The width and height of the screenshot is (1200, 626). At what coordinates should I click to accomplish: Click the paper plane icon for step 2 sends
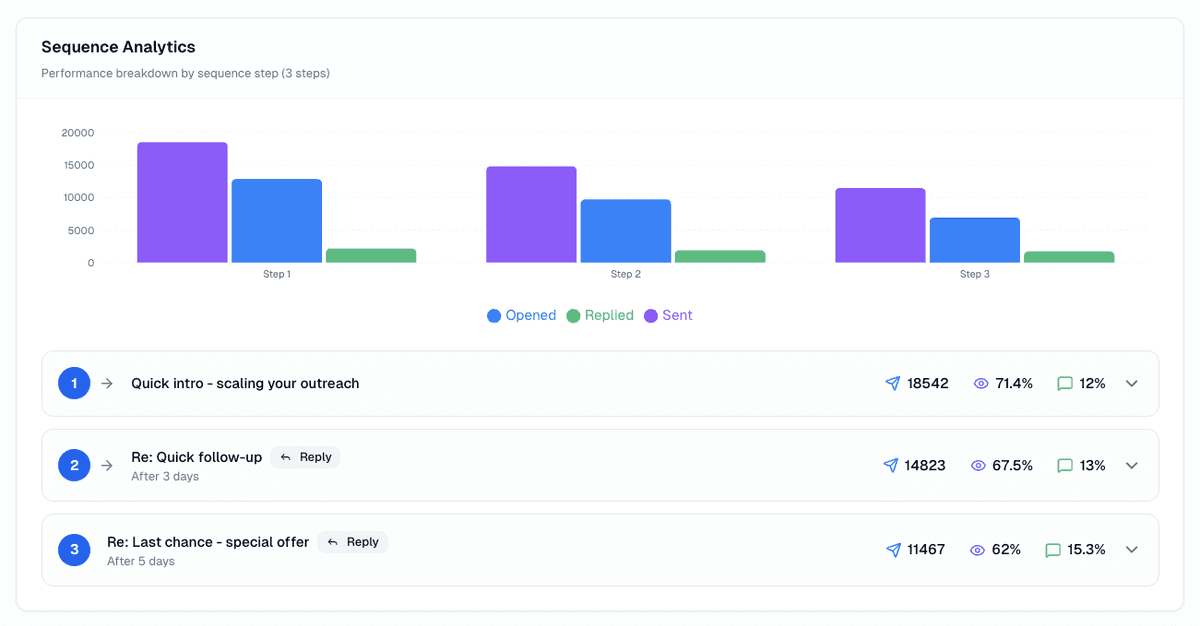pyautogui.click(x=890, y=465)
